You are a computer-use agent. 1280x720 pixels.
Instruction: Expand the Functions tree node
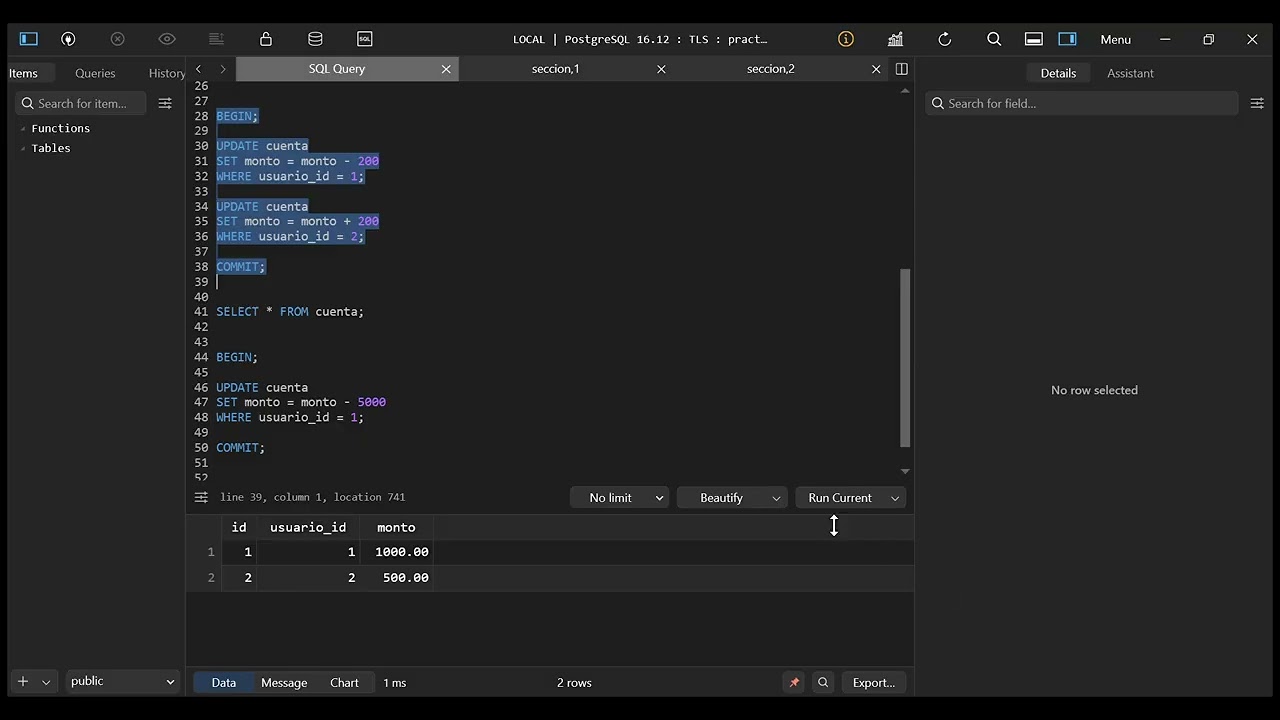(23, 129)
